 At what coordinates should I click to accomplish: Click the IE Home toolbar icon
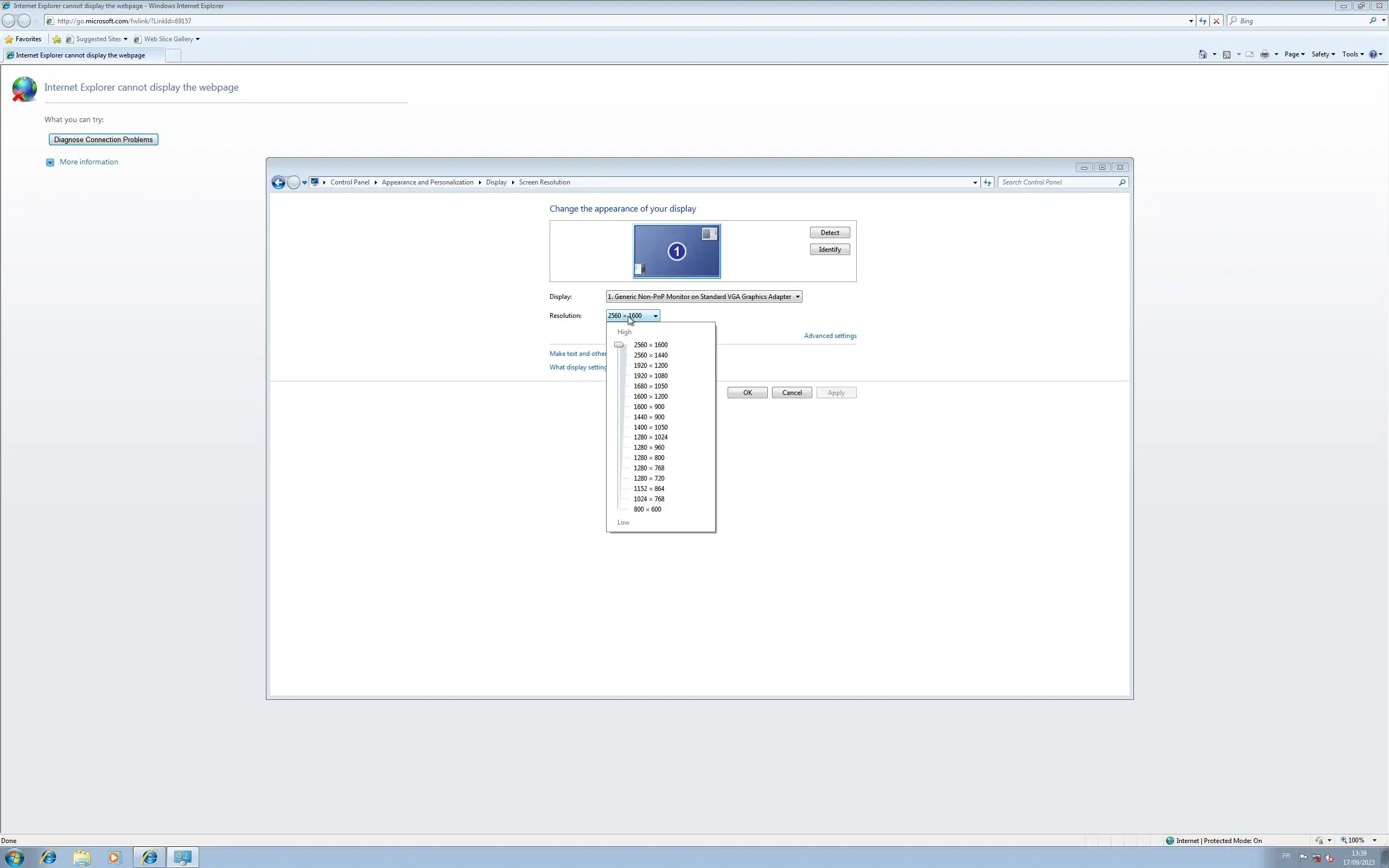pyautogui.click(x=1202, y=54)
